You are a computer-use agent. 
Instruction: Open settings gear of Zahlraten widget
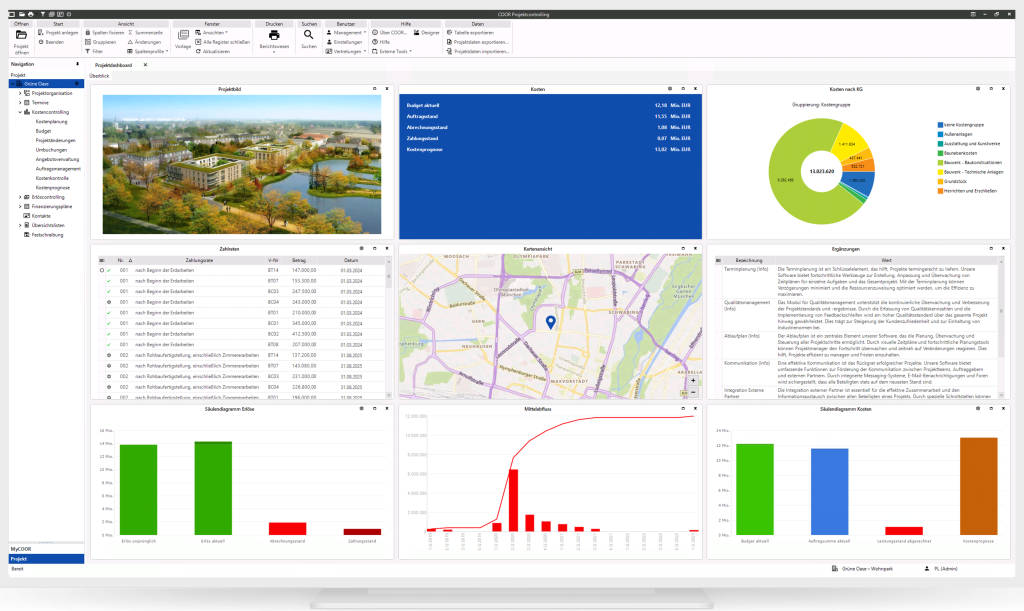click(x=361, y=249)
